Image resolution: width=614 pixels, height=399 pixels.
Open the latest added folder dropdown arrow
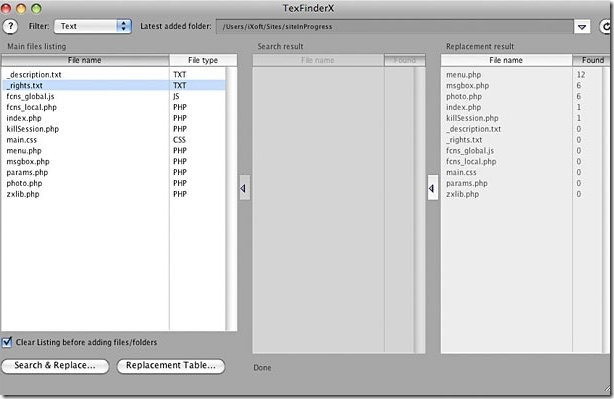(582, 27)
